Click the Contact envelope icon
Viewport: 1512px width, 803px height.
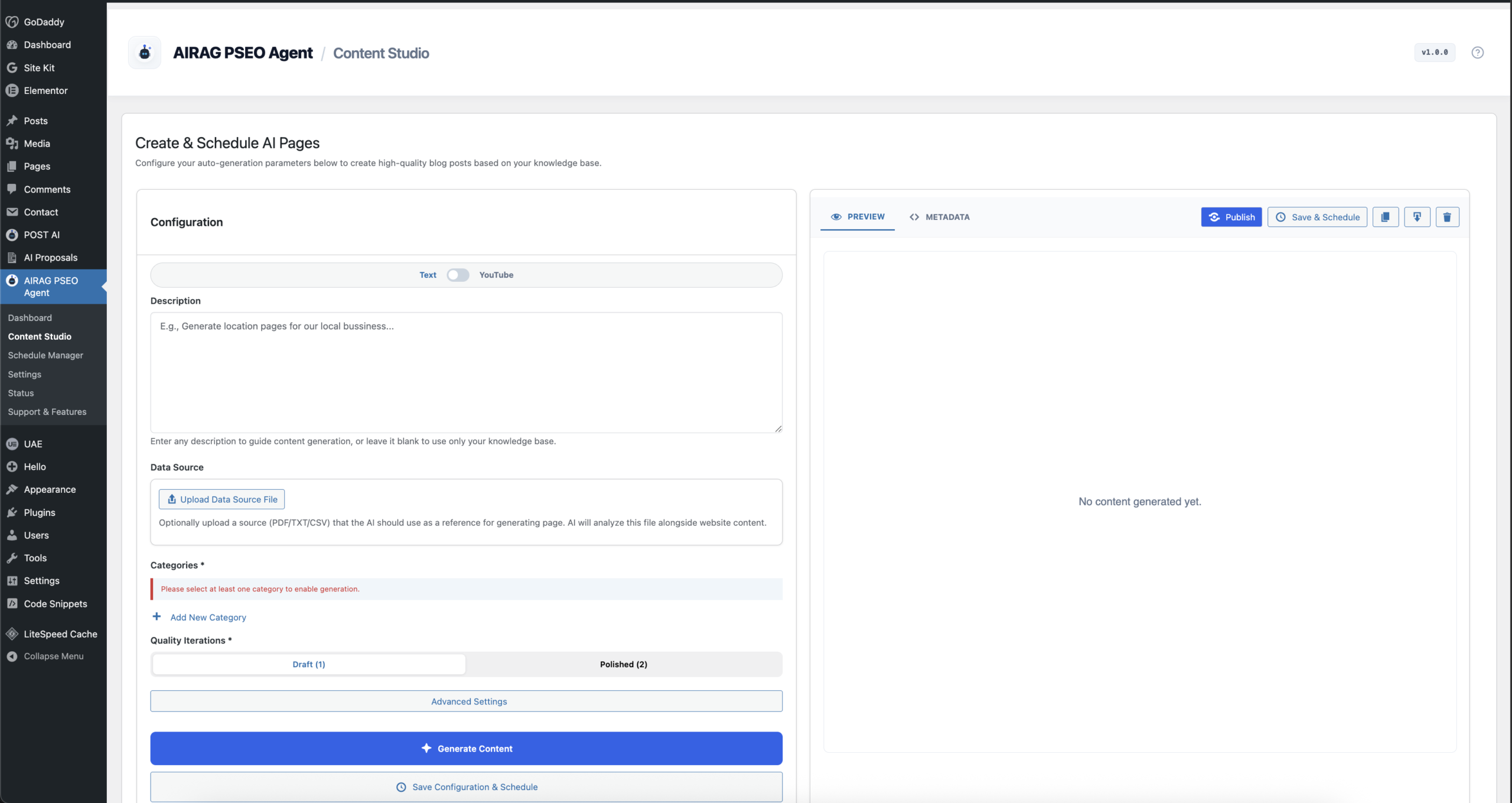pos(12,212)
